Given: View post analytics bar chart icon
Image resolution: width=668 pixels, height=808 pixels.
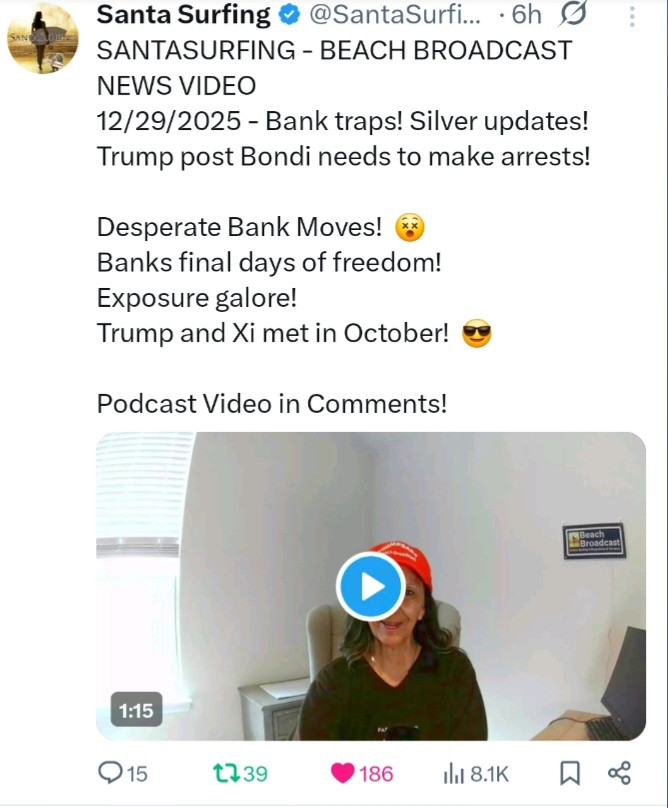Looking at the screenshot, I should [454, 774].
